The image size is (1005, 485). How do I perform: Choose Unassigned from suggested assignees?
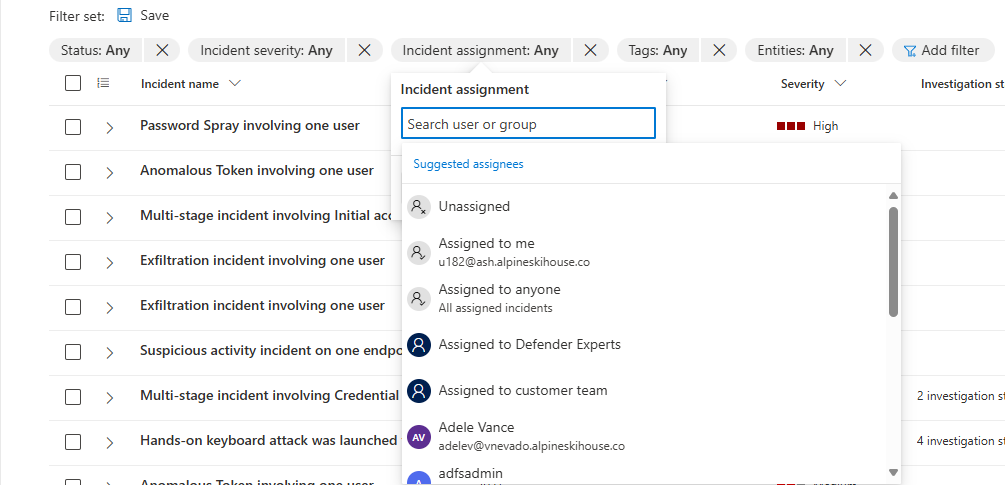tap(474, 207)
